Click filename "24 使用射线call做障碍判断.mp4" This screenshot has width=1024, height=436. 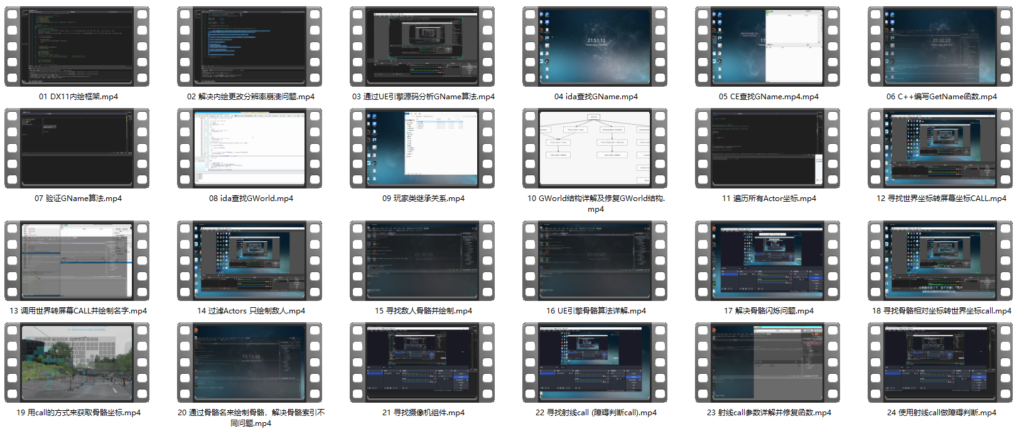942,413
